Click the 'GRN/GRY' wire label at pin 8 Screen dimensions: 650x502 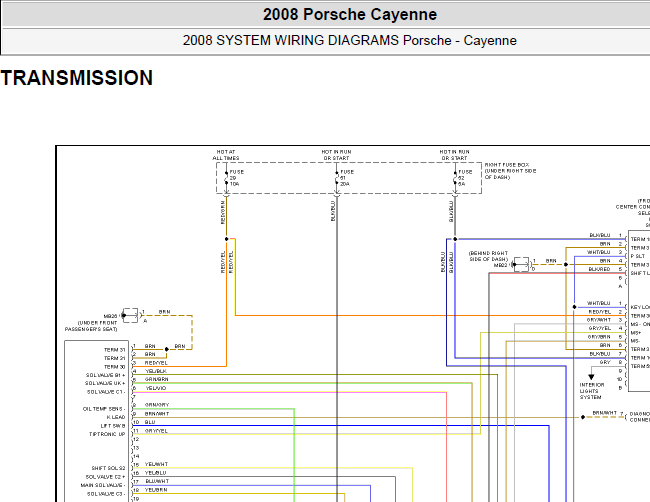(157, 405)
